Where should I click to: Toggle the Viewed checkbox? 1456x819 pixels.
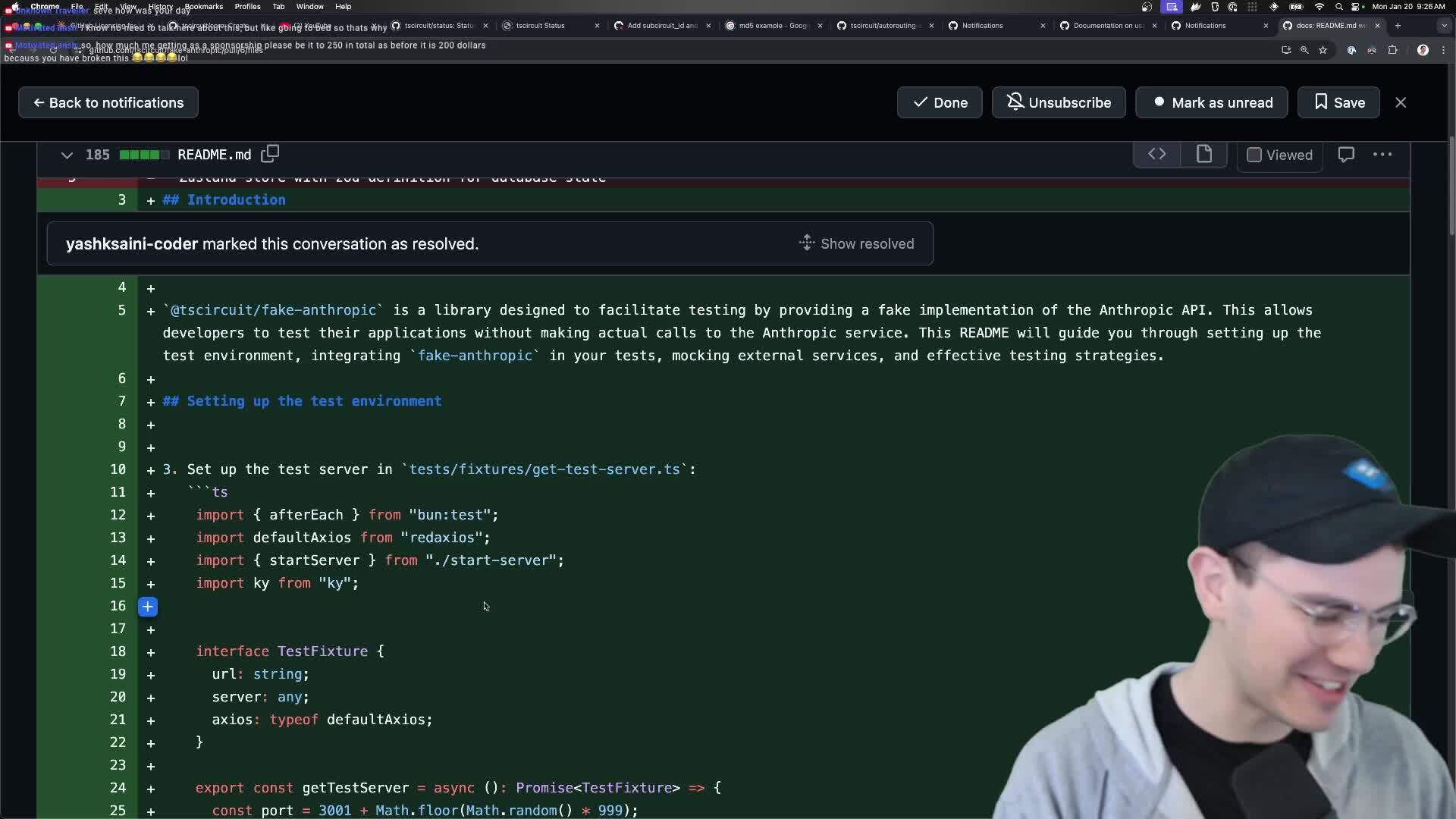1254,155
